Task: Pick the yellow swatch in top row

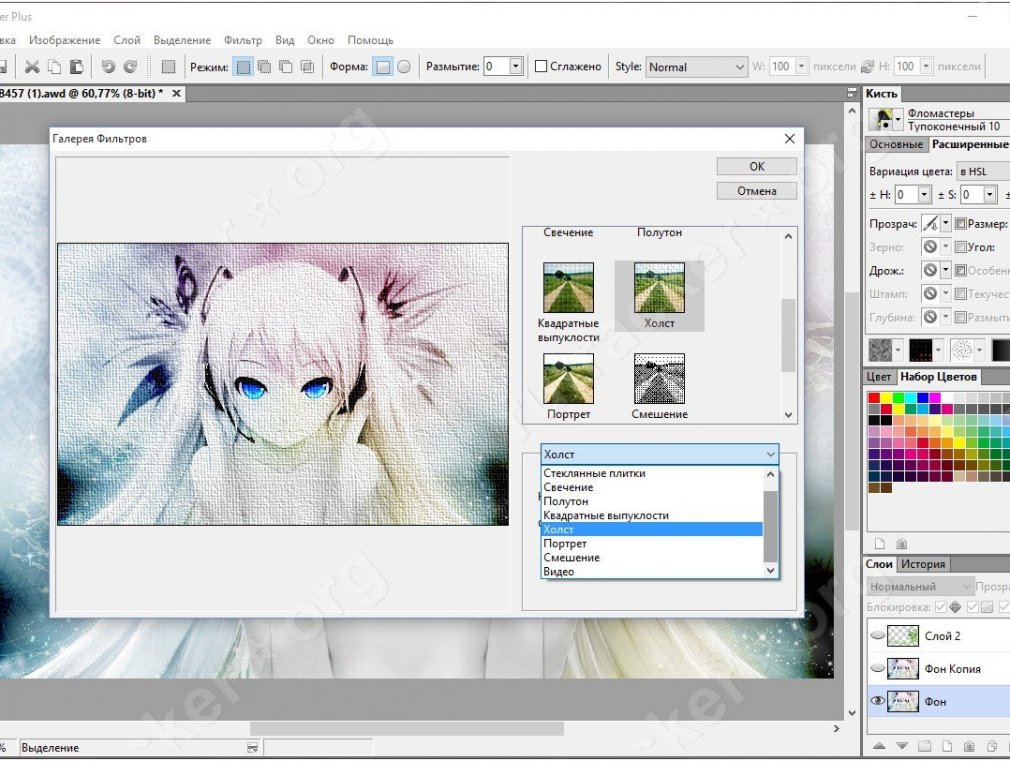Action: (886, 398)
